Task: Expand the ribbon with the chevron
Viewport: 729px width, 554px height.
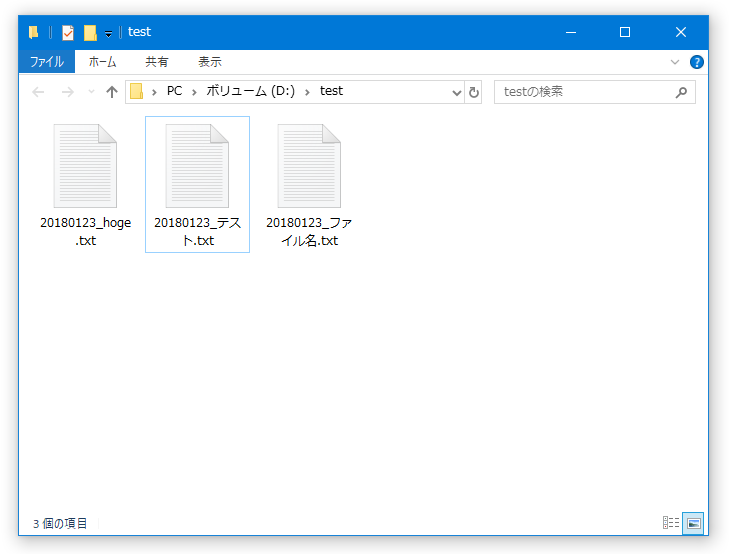Action: click(x=675, y=62)
